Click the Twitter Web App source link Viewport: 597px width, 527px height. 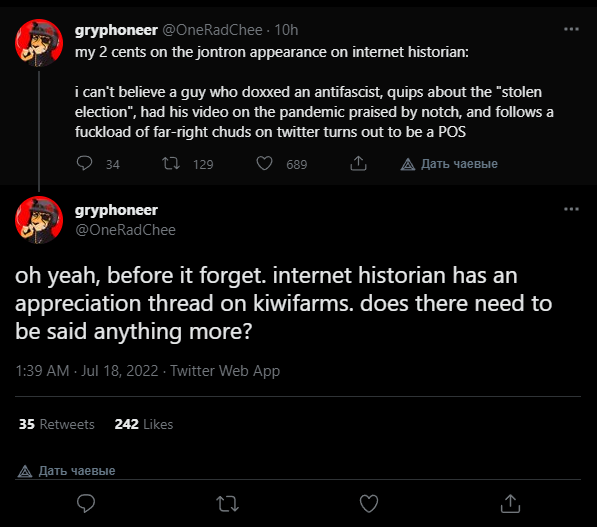point(225,371)
